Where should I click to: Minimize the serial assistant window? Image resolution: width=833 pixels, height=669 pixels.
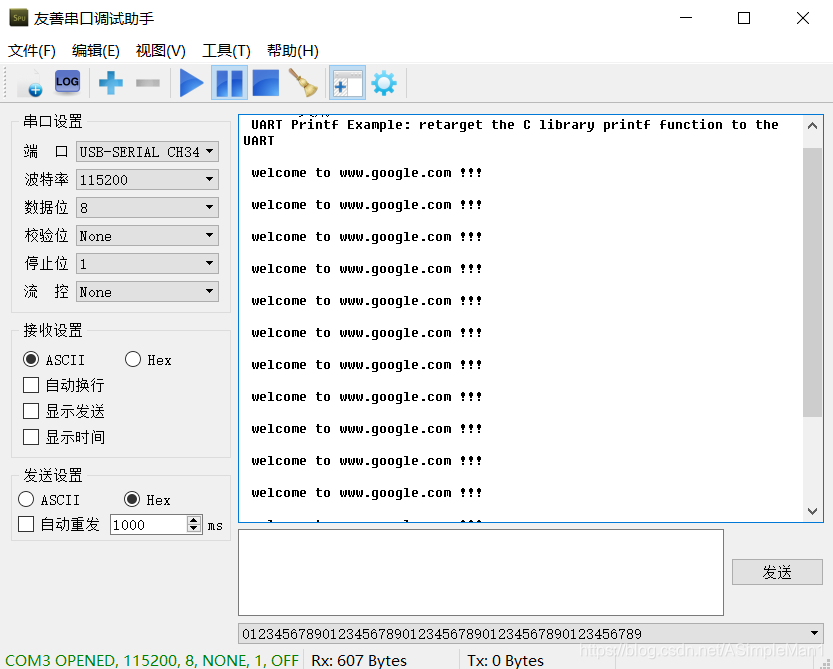pos(686,18)
